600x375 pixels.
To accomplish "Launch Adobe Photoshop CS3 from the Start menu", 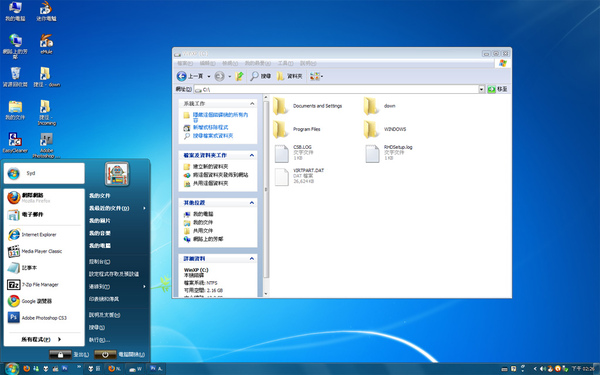I will (44, 318).
